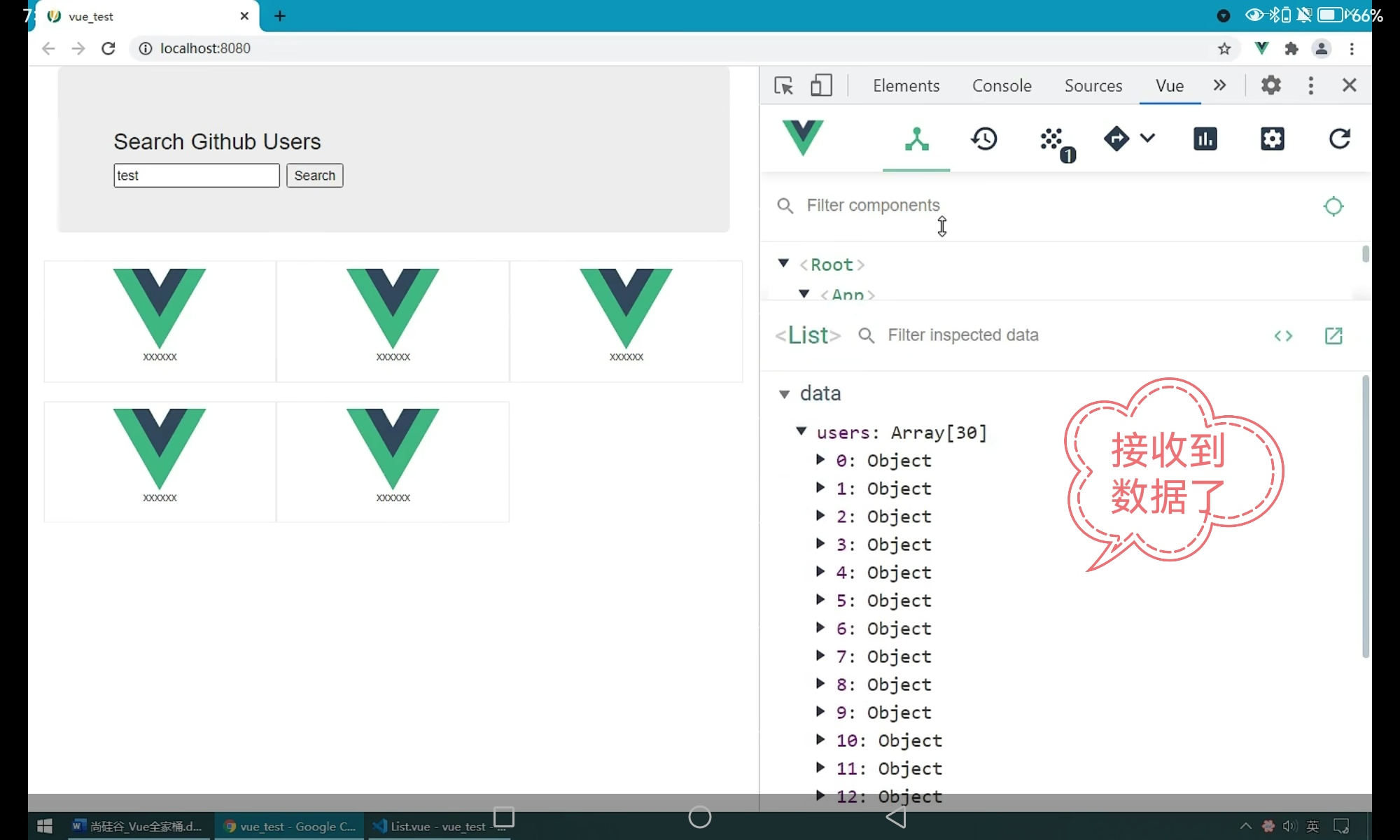Click the Search button
Screen dimensions: 1400x840
pyautogui.click(x=314, y=176)
